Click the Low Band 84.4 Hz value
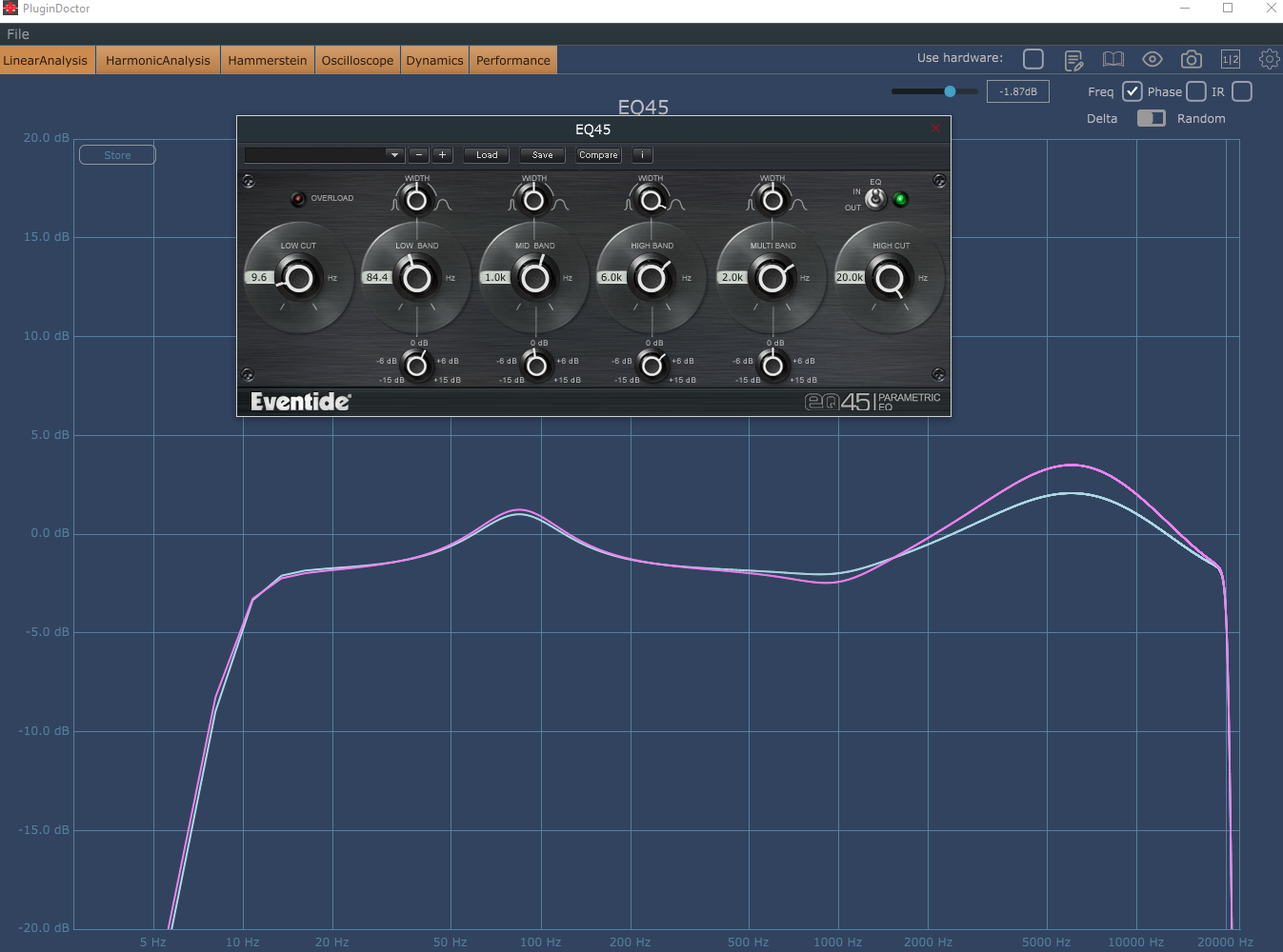 pyautogui.click(x=377, y=277)
